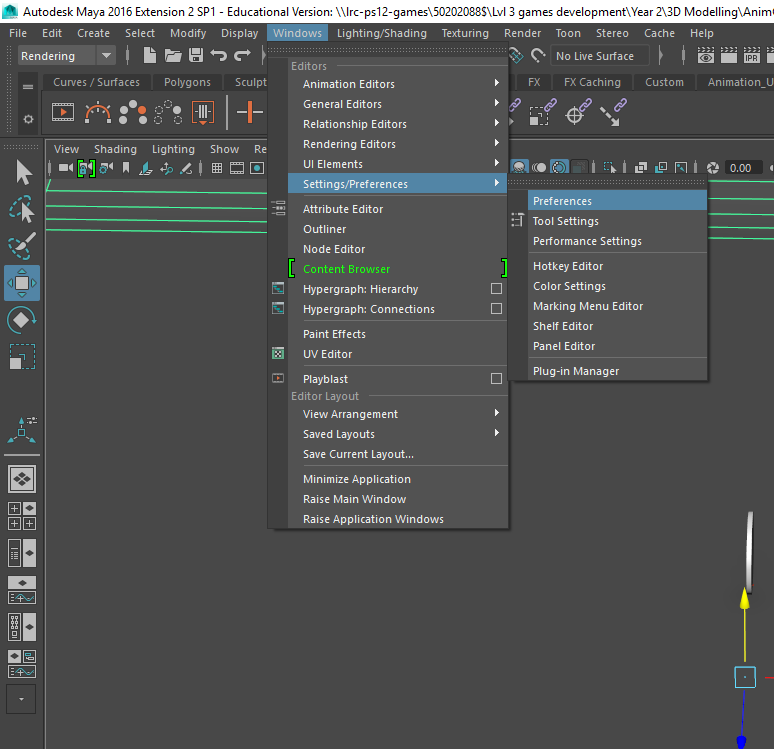Open Plug-in Manager from the submenu
Screen dimensions: 774x749
click(x=617, y=371)
